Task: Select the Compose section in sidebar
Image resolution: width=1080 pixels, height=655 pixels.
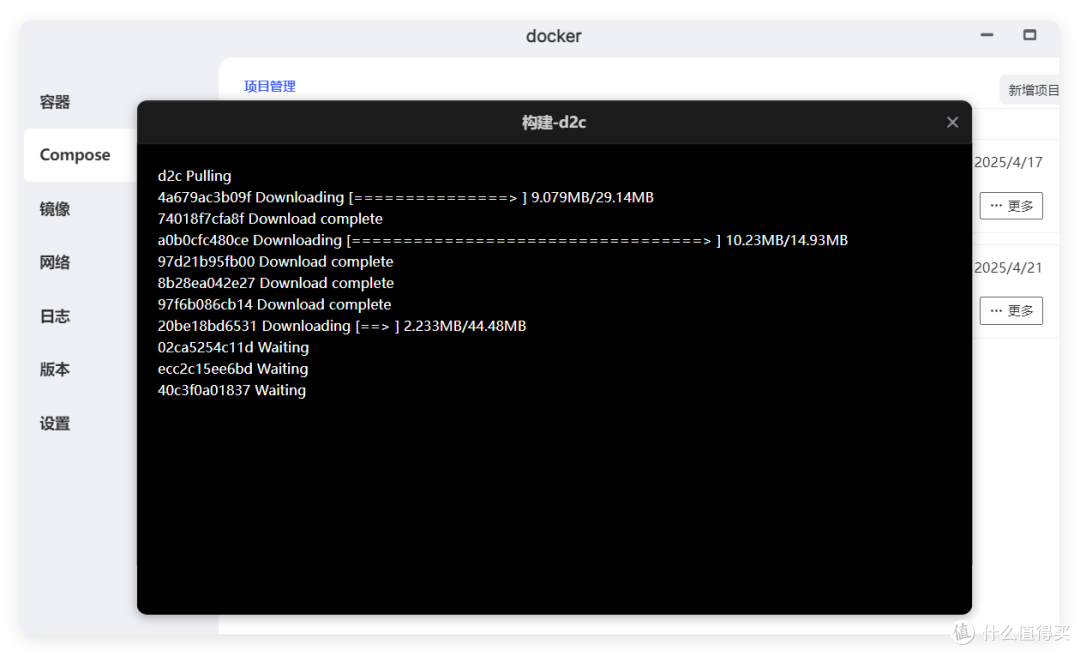Action: pos(75,155)
